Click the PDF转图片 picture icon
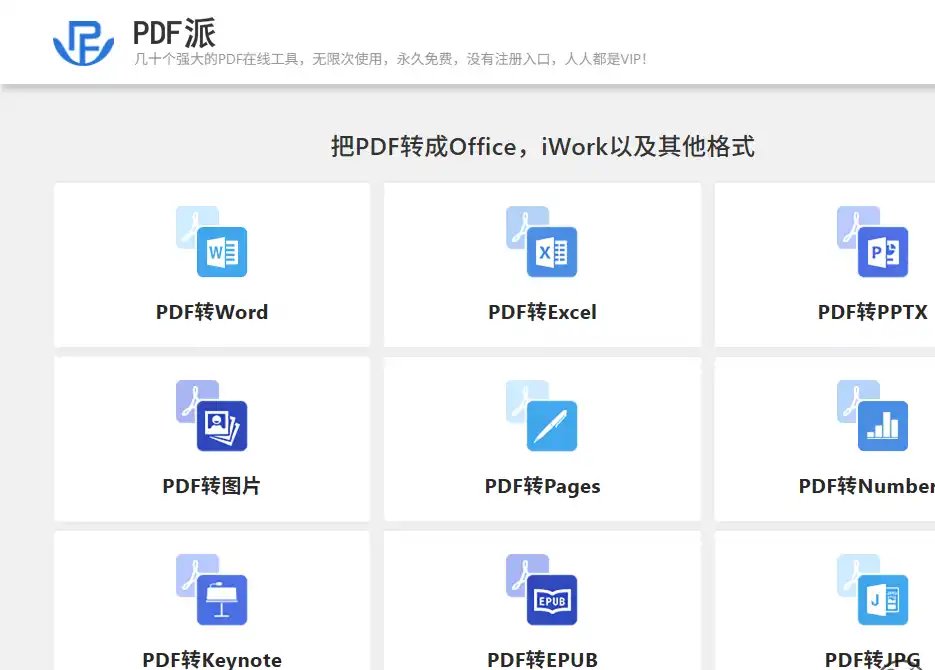 (212, 415)
